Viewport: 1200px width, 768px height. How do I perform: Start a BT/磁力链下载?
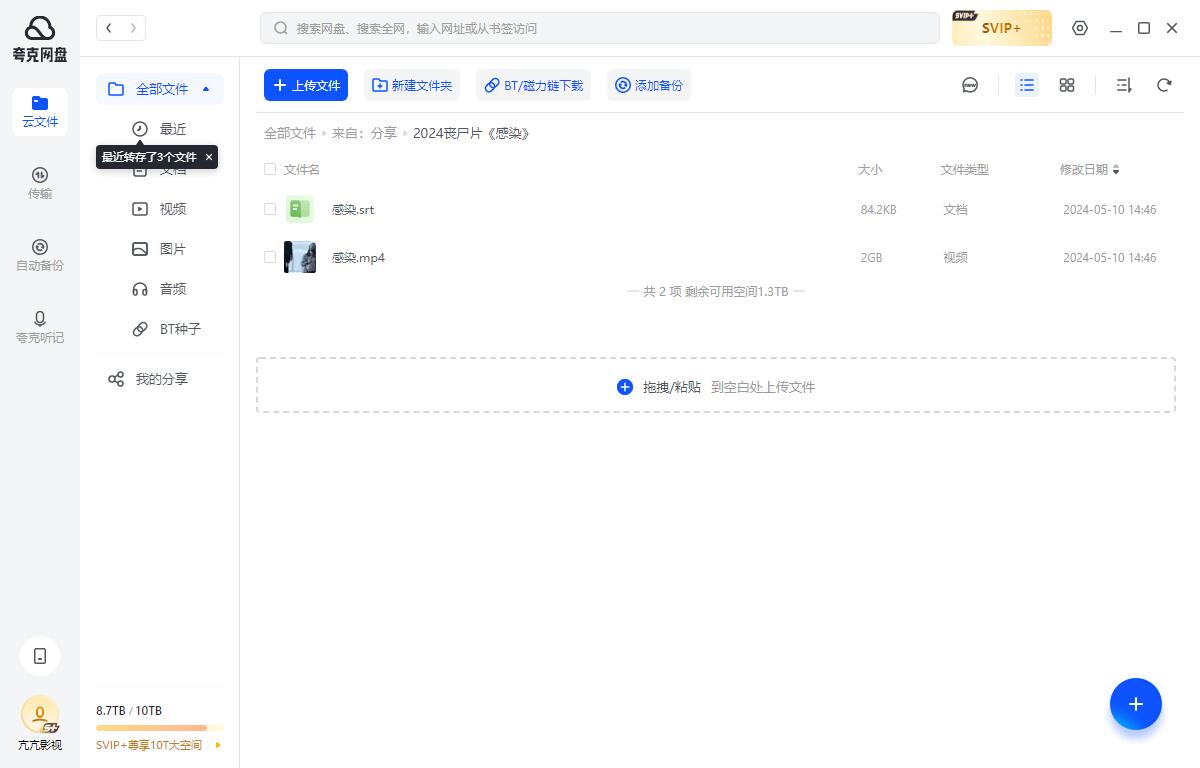click(533, 85)
